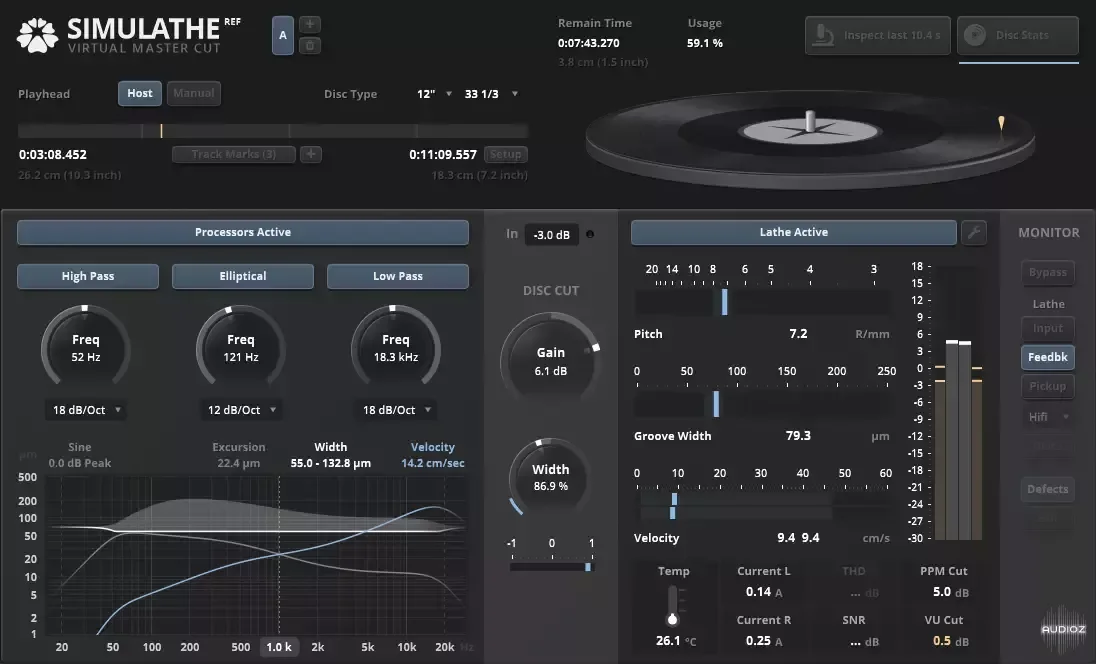Click the Pitch meter bar
This screenshot has height=664, width=1096.
pyautogui.click(x=763, y=302)
